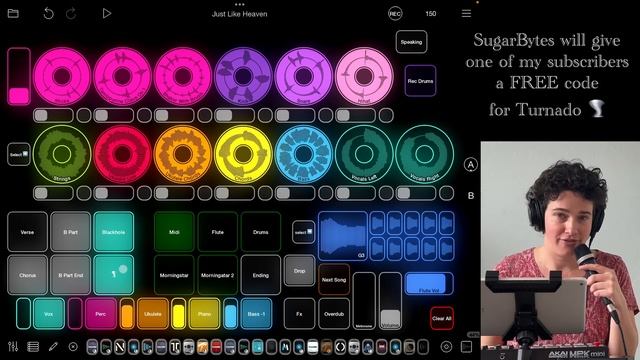The width and height of the screenshot is (640, 360).
Task: Toggle round button beside Kick slider
Action: pos(265,116)
